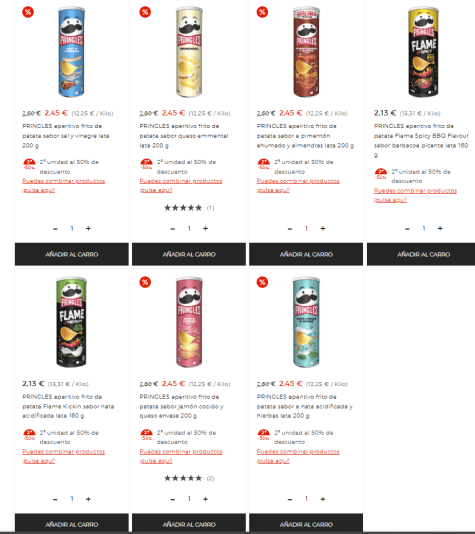The image size is (475, 534).
Task: Click percent badge on nata acidificada y hierbas
Action: tap(262, 282)
